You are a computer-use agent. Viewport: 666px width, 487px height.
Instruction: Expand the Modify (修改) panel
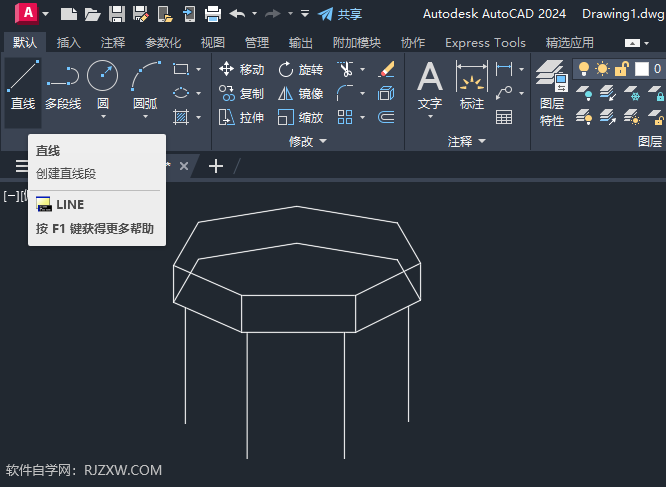click(308, 141)
